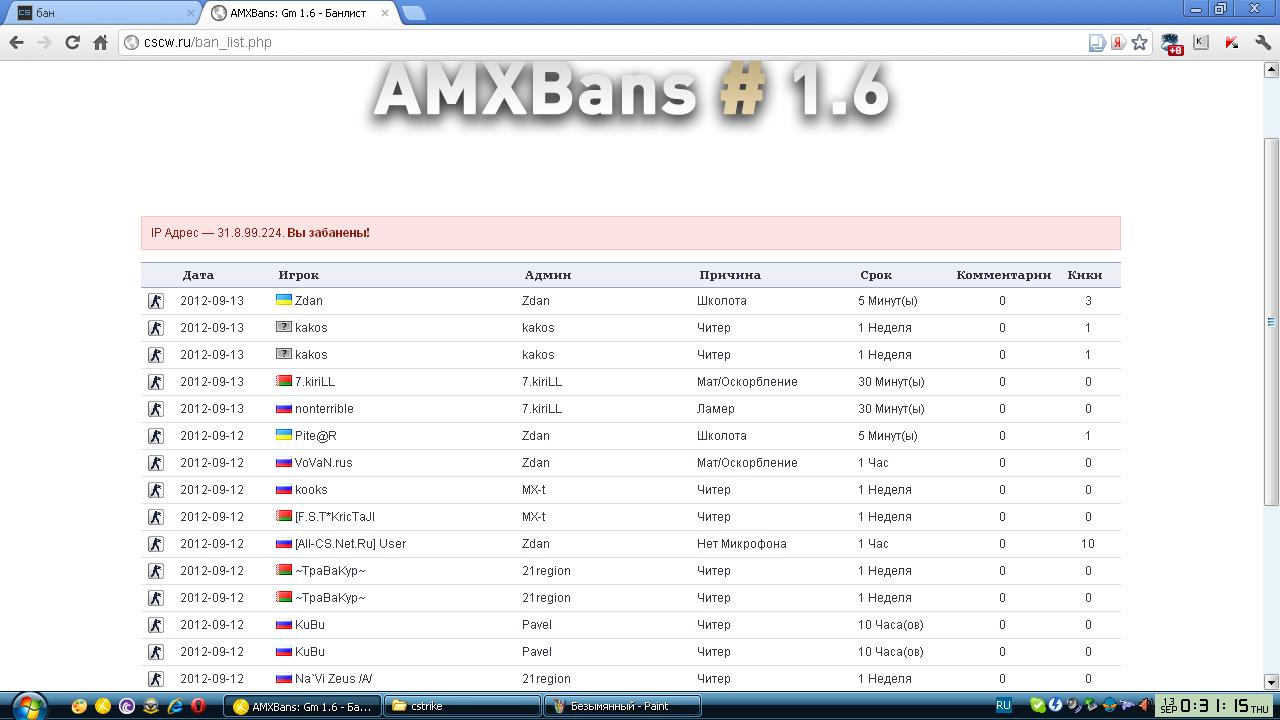Go back to the previous page
Viewport: 1280px width, 720px height.
tap(16, 42)
